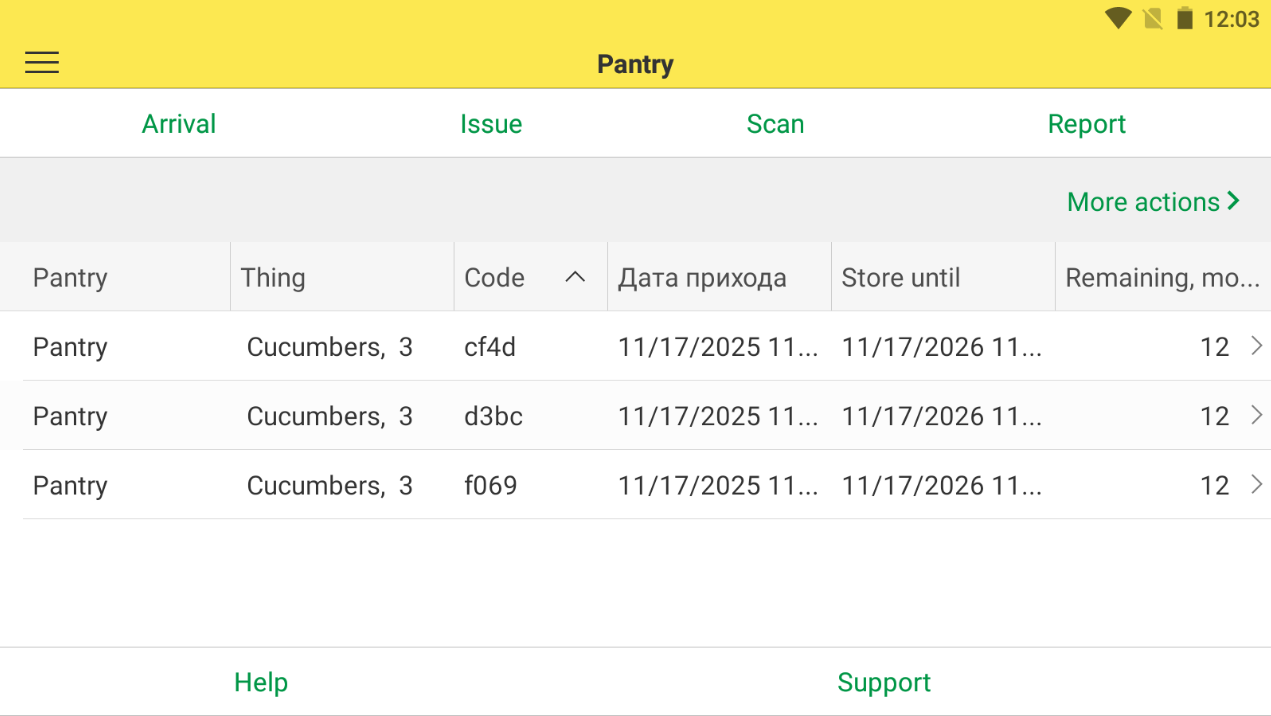Start the Scan function
The height and width of the screenshot is (716, 1271).
[775, 124]
